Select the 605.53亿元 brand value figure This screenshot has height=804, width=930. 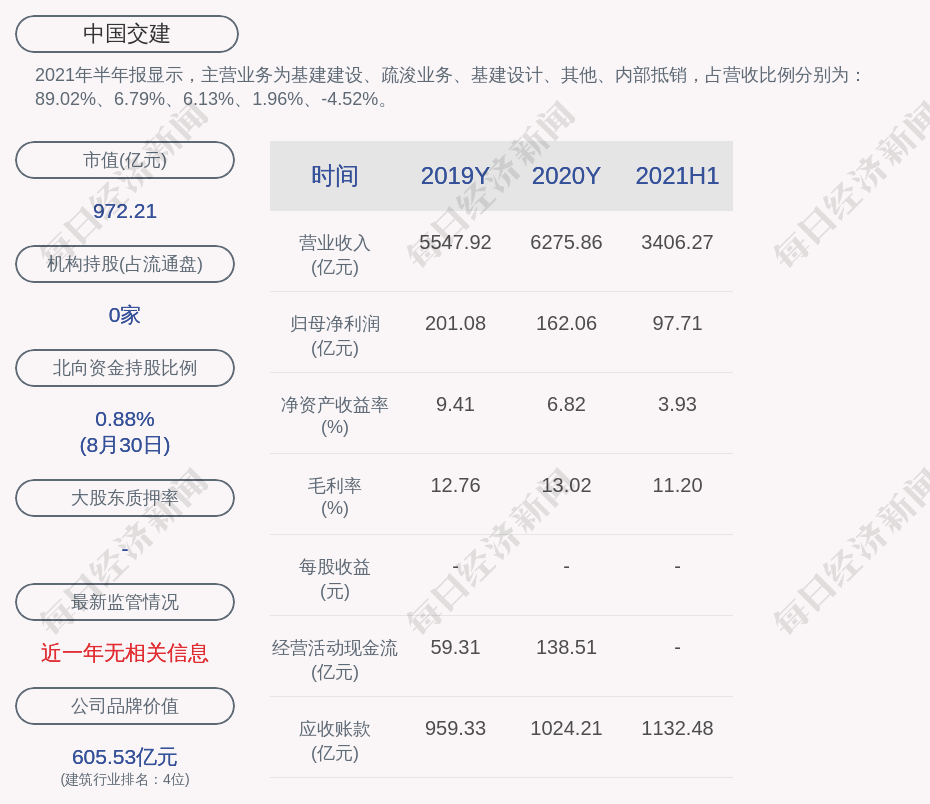(x=125, y=757)
